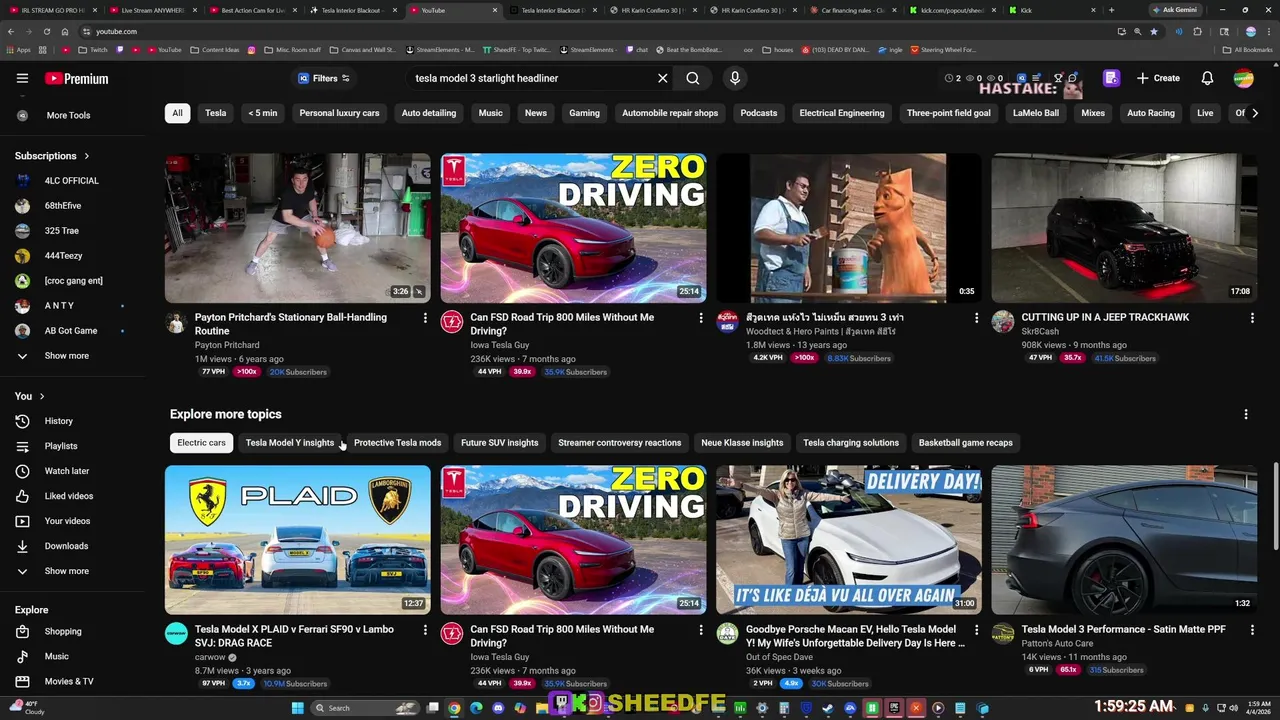The height and width of the screenshot is (720, 1280).
Task: Open Iowa Tesla Guy channel under top-row FSD video
Action: coord(500,345)
